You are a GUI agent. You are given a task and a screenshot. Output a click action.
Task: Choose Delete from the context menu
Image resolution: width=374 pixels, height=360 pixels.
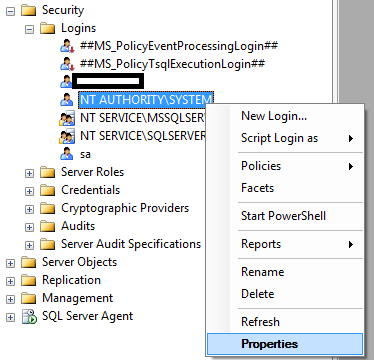tap(284, 294)
